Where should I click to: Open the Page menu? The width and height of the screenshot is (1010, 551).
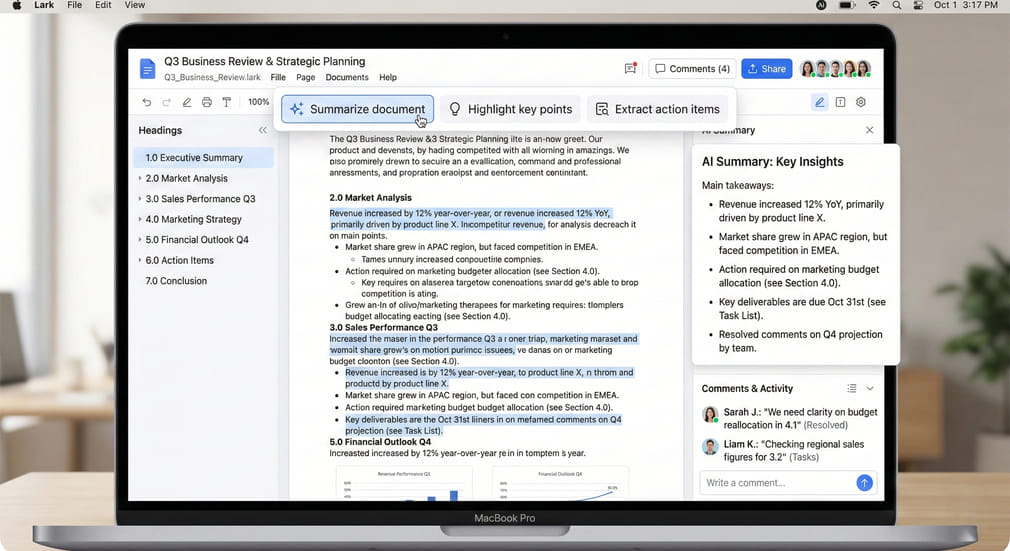305,77
